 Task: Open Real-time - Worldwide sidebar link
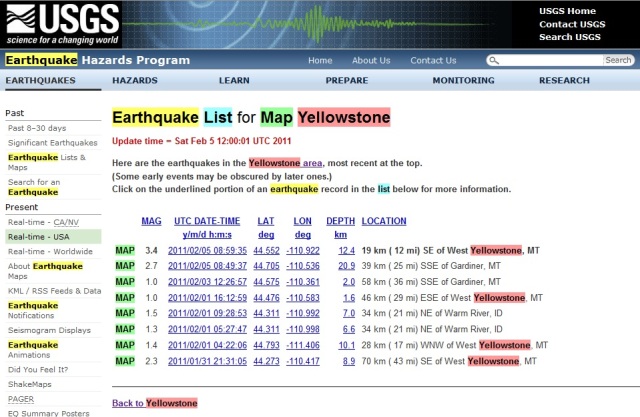click(x=50, y=251)
